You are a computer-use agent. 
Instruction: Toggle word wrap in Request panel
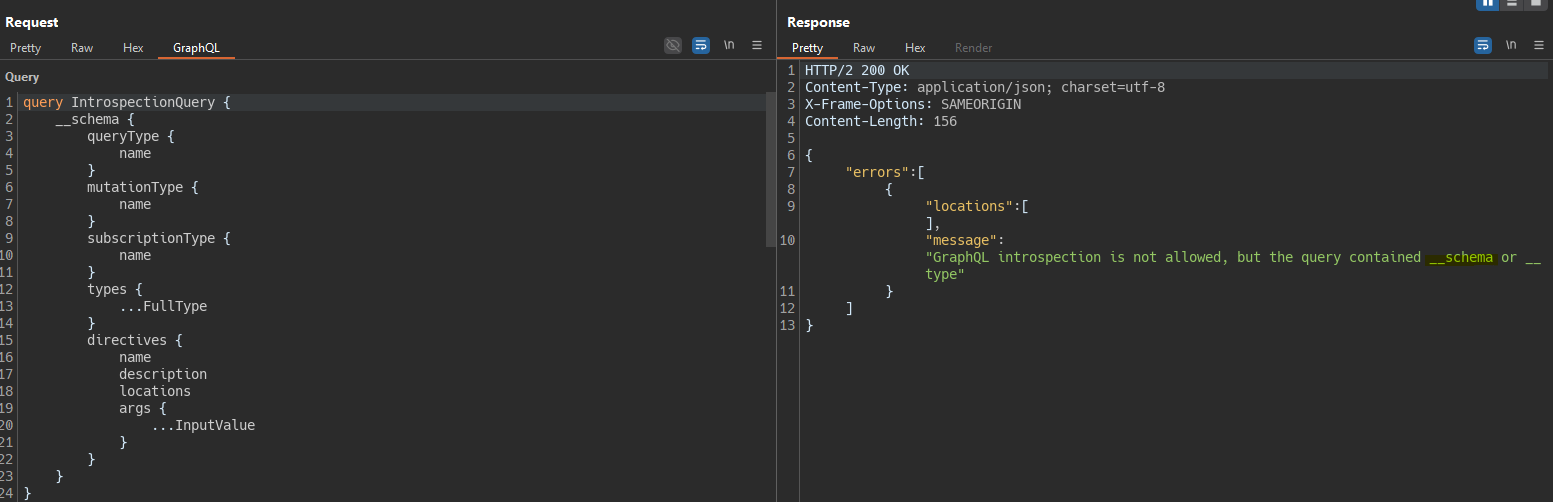pos(701,45)
